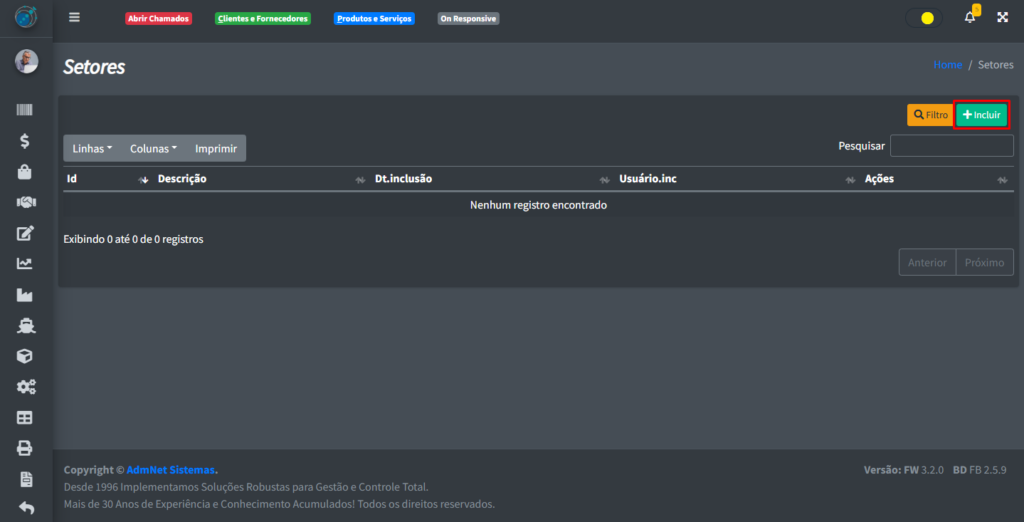This screenshot has height=522, width=1024.
Task: Click the orange Filtro button
Action: [x=930, y=115]
